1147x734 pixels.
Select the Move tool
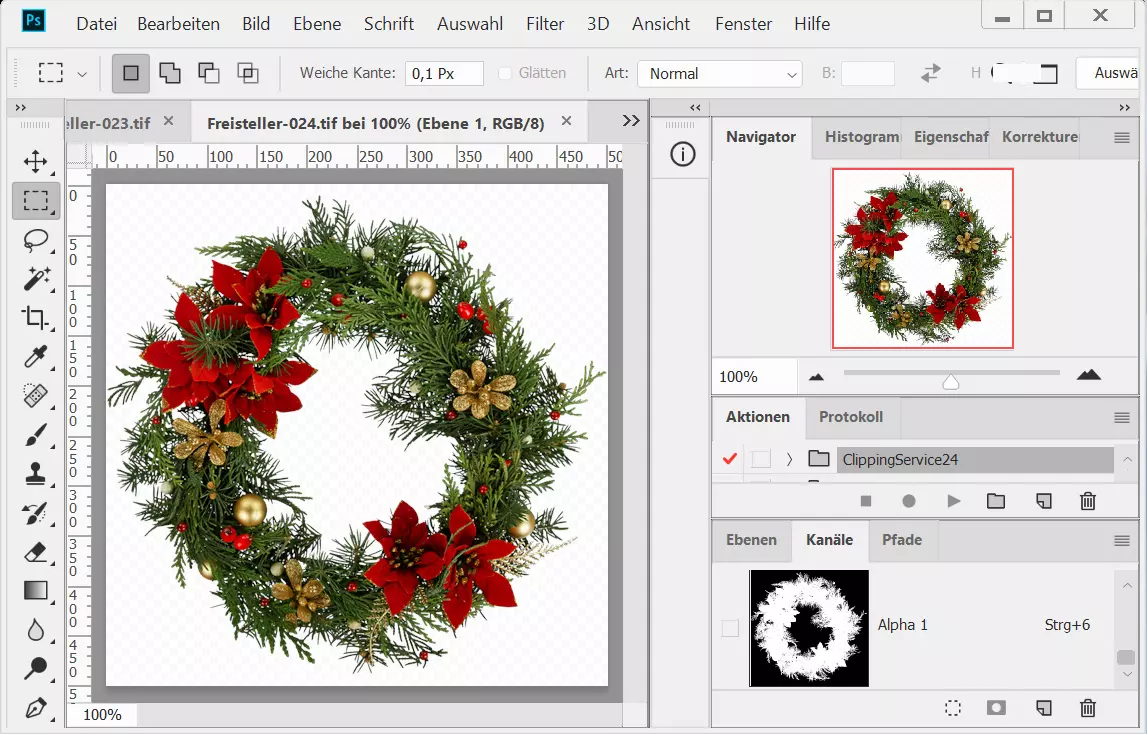tap(36, 162)
